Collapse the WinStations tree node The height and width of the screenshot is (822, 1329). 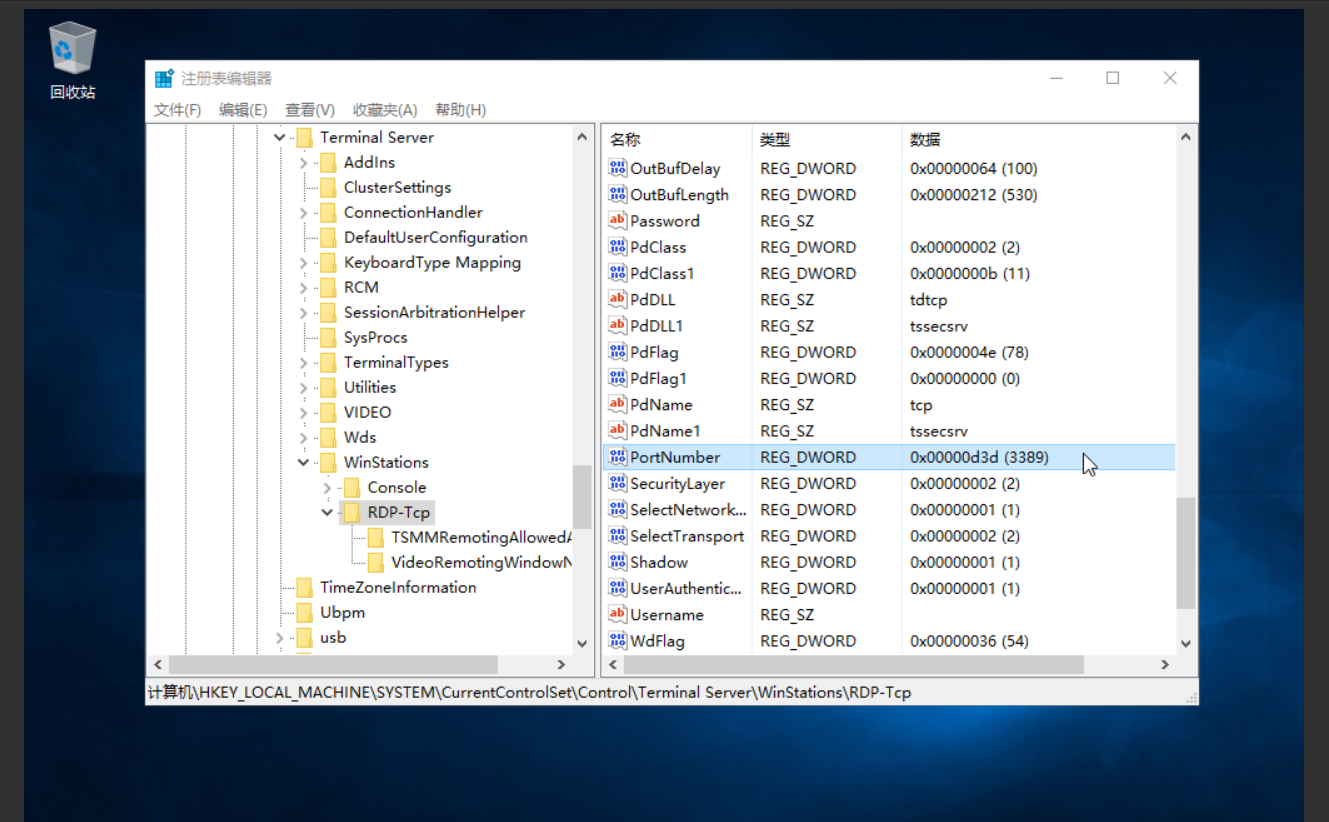click(x=303, y=462)
